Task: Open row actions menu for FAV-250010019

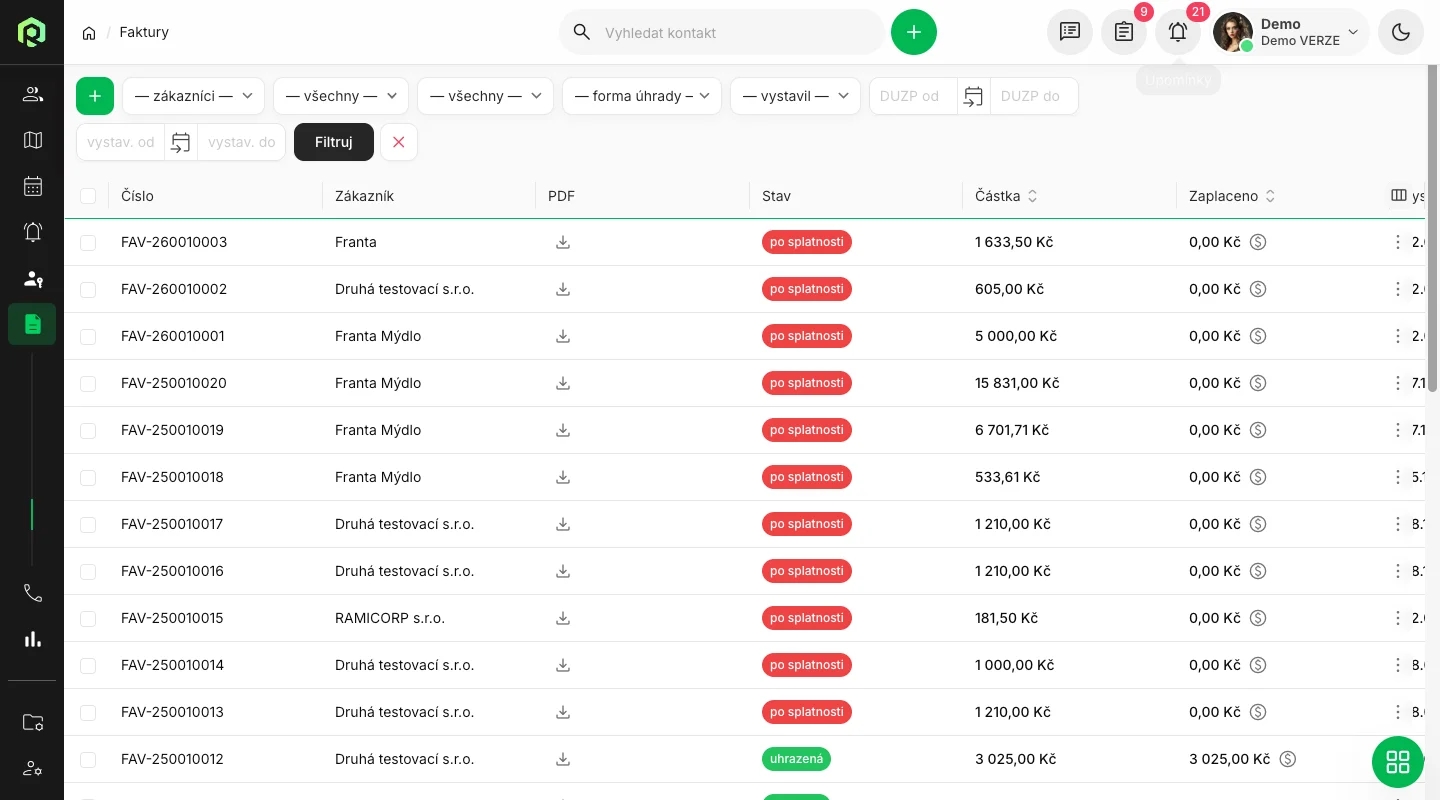Action: [x=1398, y=430]
